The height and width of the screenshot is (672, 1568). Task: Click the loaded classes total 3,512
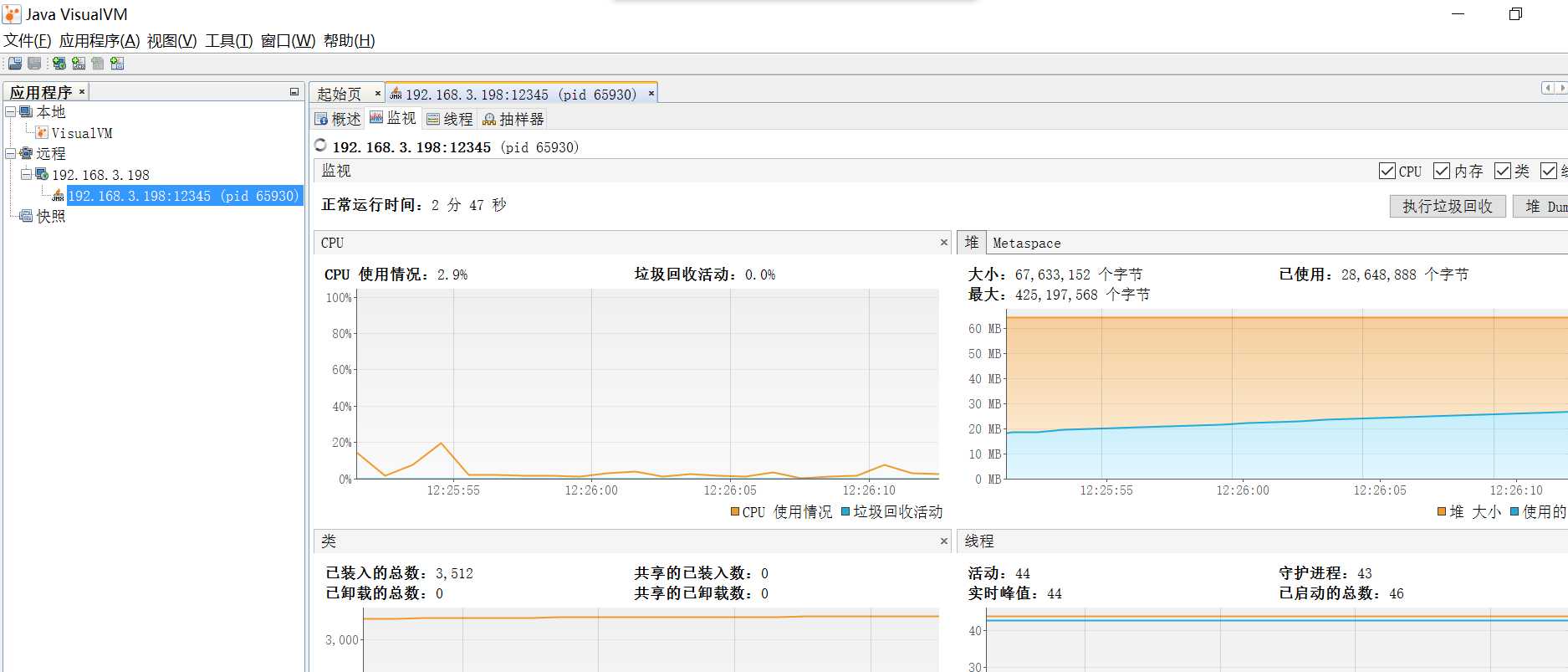(454, 573)
